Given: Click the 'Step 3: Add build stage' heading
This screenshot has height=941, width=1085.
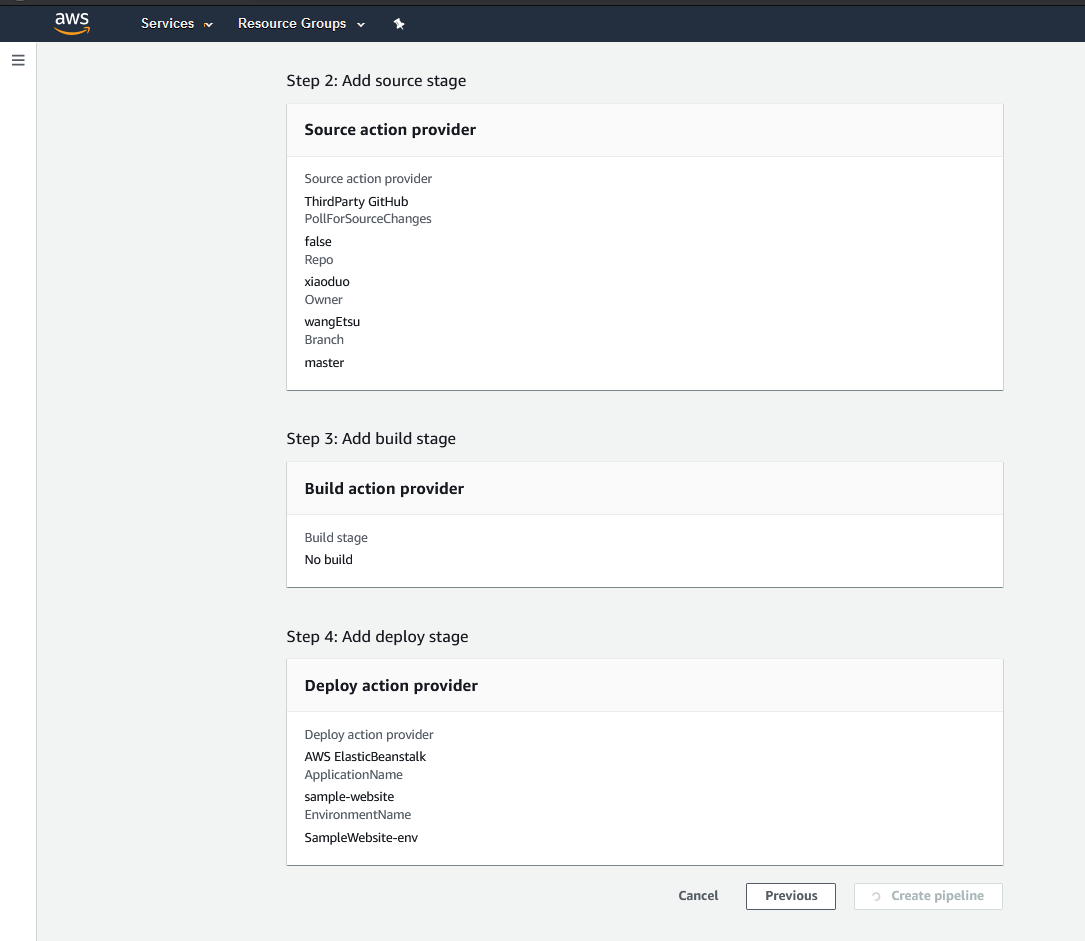Looking at the screenshot, I should pos(371,439).
